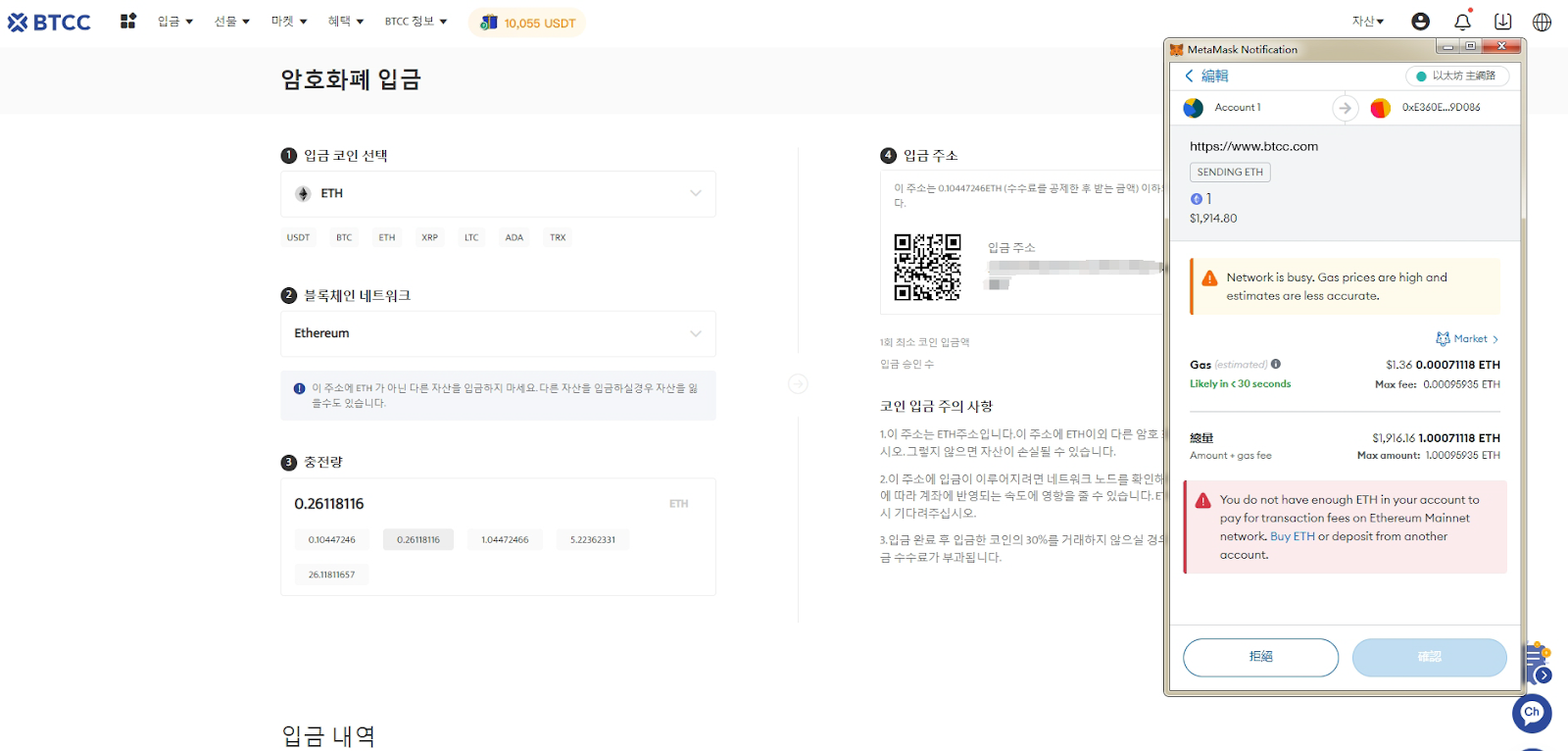Click the help widget above chat

(x=1538, y=665)
